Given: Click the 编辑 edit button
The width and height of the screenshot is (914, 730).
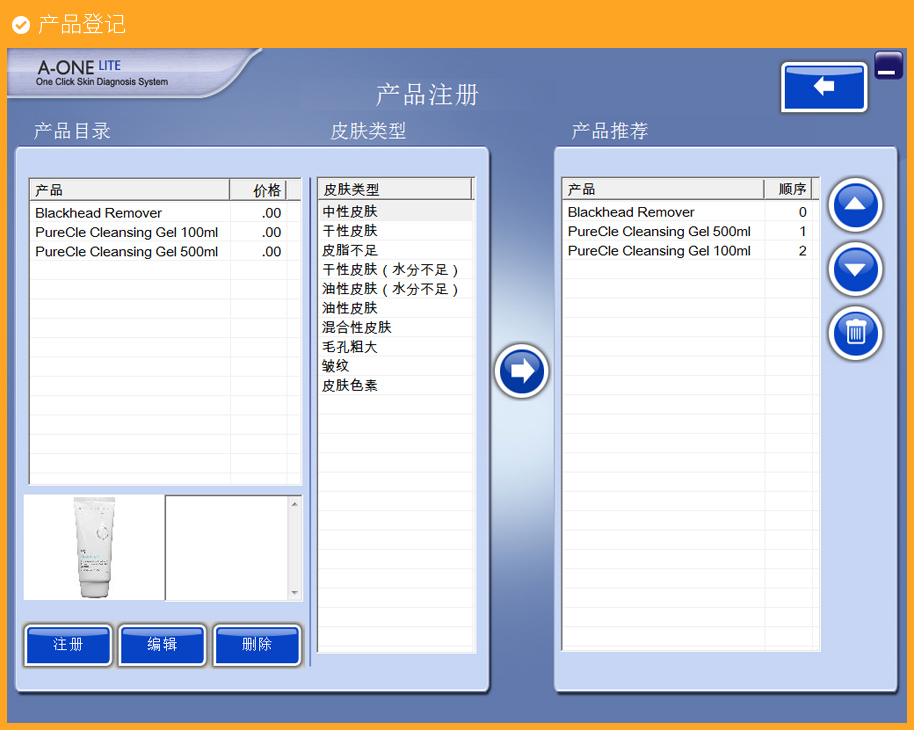Looking at the screenshot, I should click(x=163, y=645).
